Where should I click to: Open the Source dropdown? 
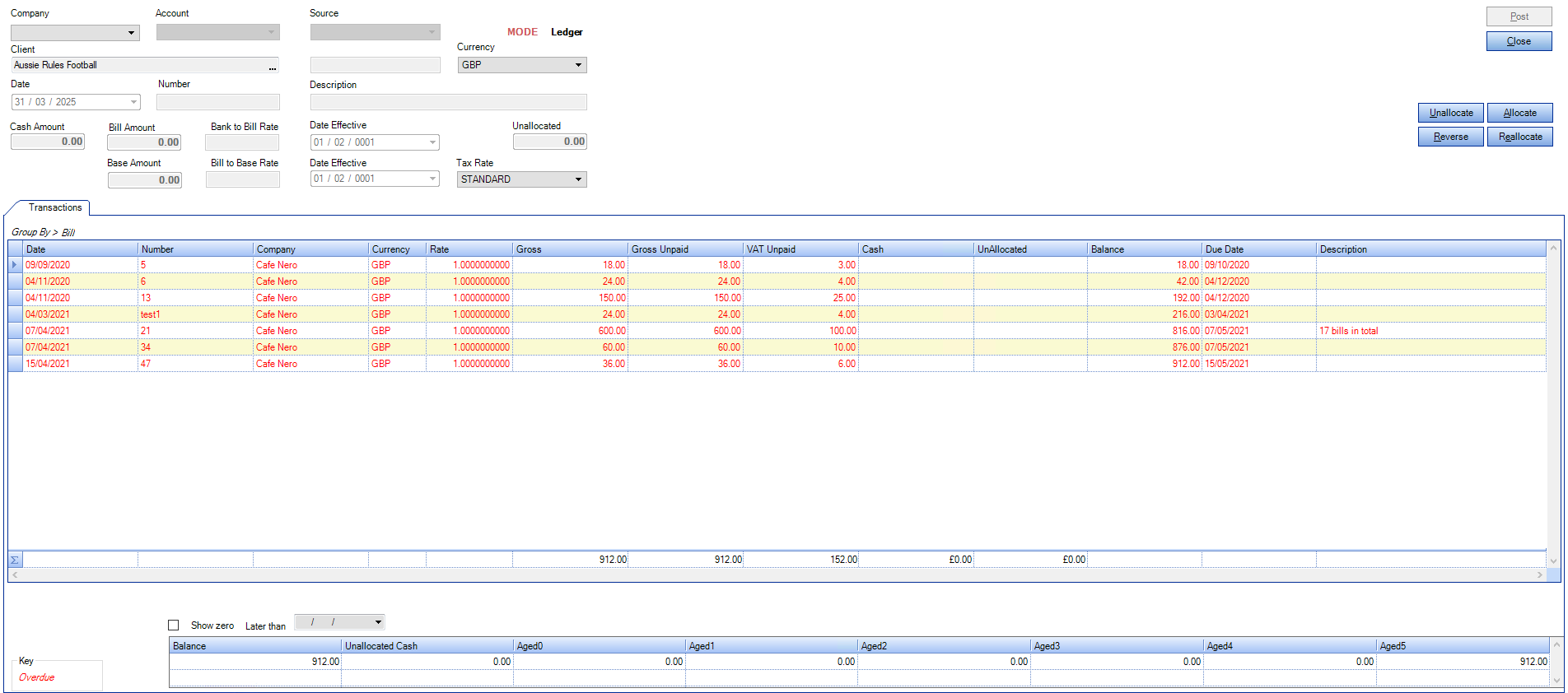(432, 33)
